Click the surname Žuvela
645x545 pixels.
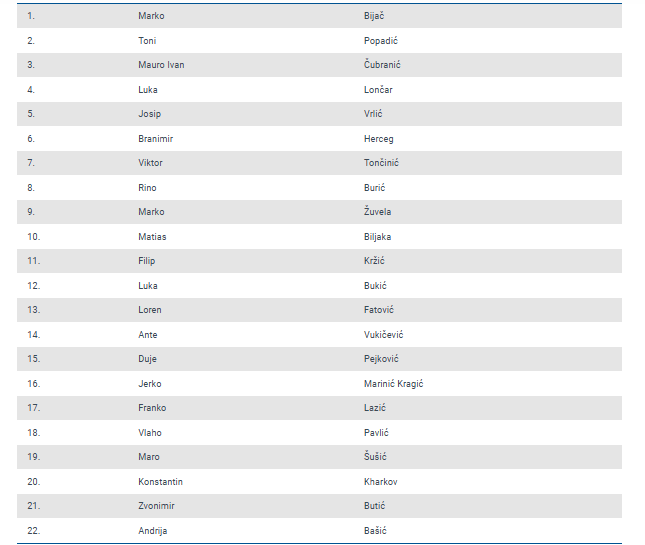coord(378,212)
